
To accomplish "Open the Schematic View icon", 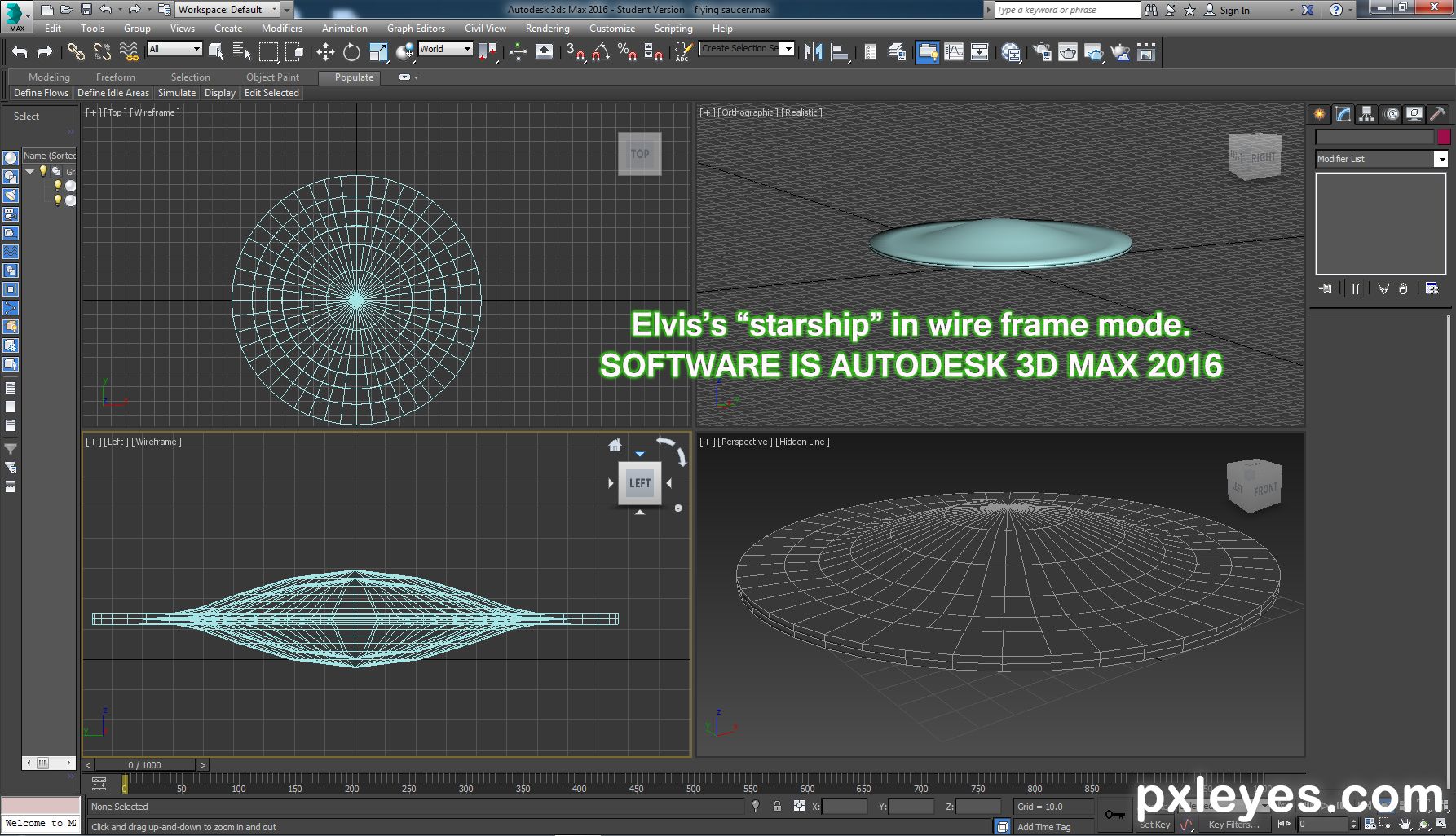I will (x=979, y=52).
